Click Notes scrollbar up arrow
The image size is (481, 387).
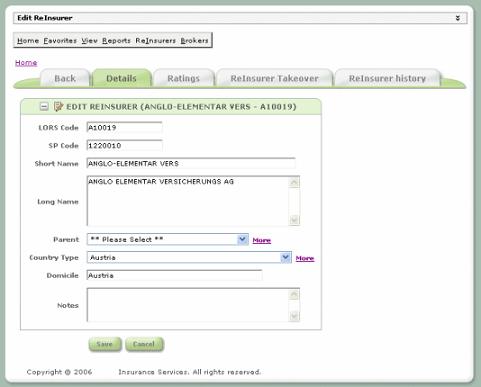click(294, 295)
